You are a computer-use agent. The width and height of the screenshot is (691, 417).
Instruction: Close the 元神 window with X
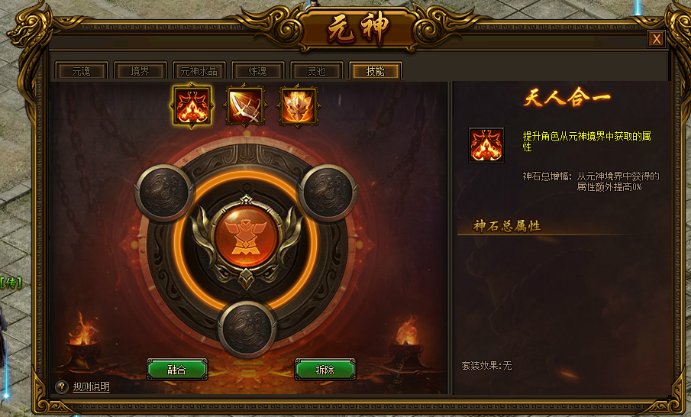[656, 39]
